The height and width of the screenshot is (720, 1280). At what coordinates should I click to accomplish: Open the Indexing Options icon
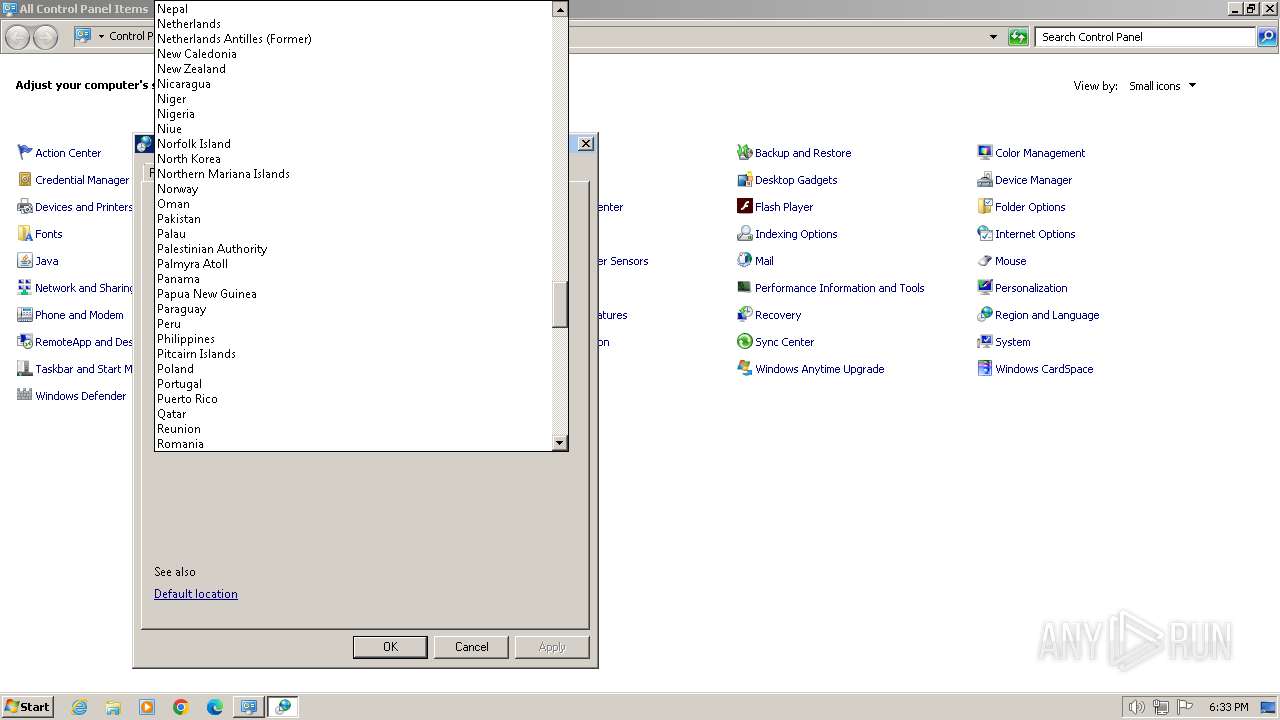pyautogui.click(x=744, y=234)
